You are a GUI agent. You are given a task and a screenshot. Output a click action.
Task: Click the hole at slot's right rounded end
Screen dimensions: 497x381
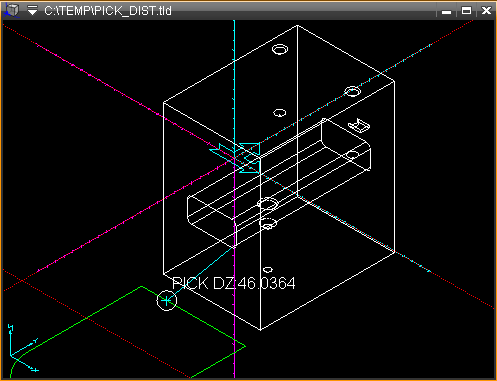[352, 155]
